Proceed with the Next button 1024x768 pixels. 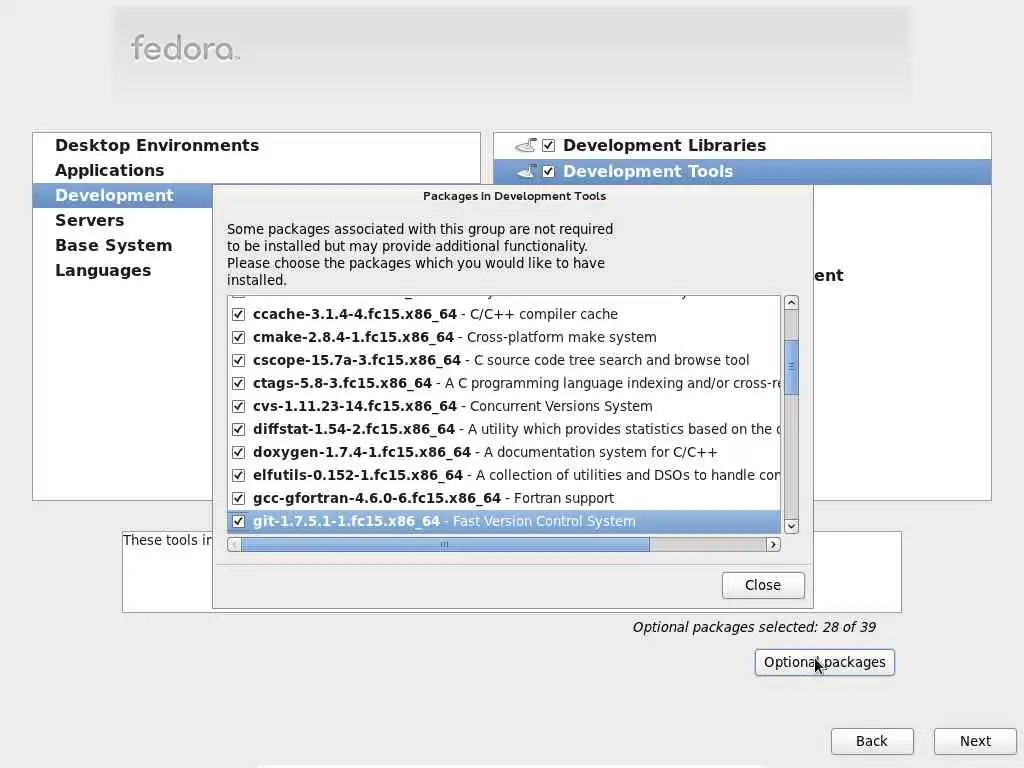(975, 741)
